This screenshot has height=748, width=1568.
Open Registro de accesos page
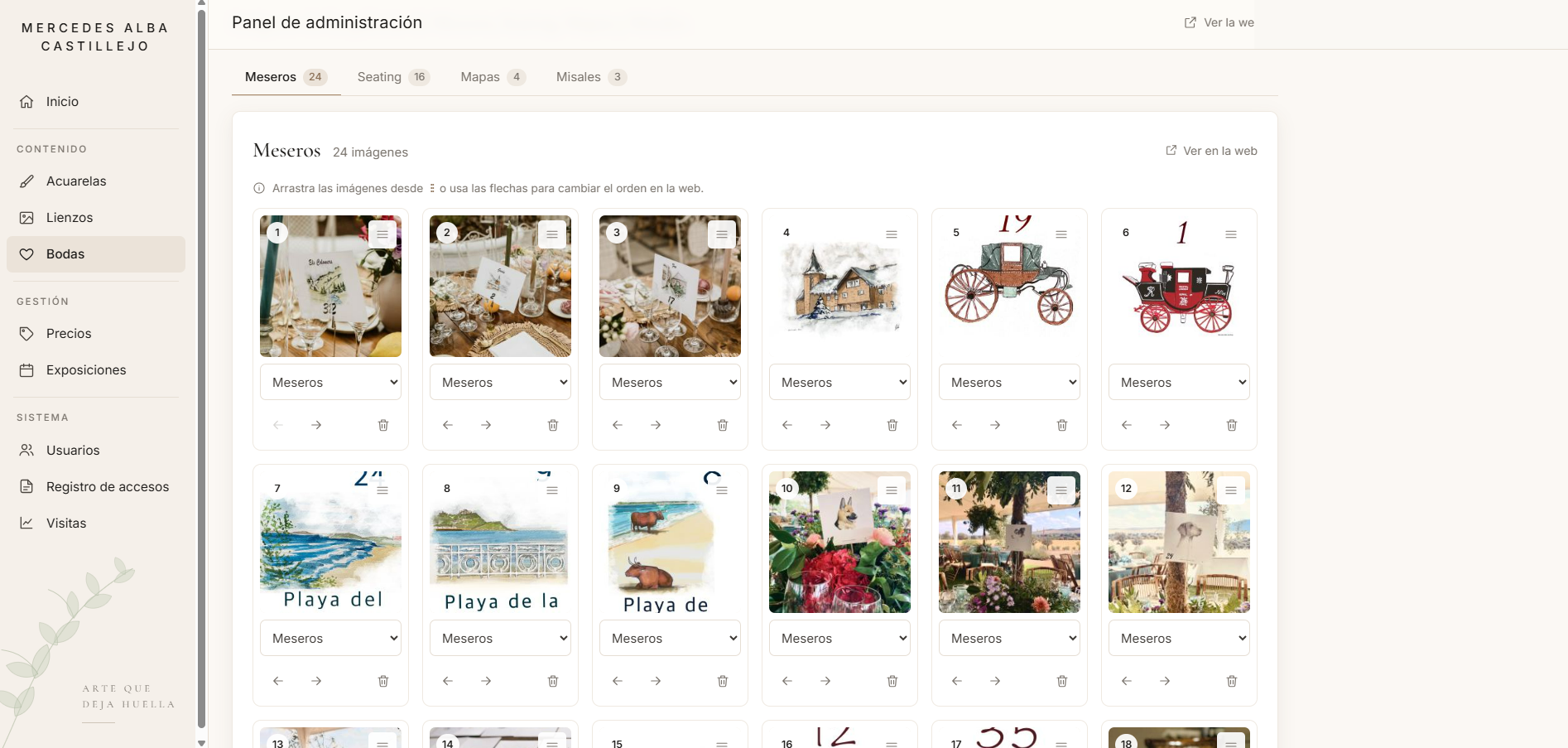(96, 487)
